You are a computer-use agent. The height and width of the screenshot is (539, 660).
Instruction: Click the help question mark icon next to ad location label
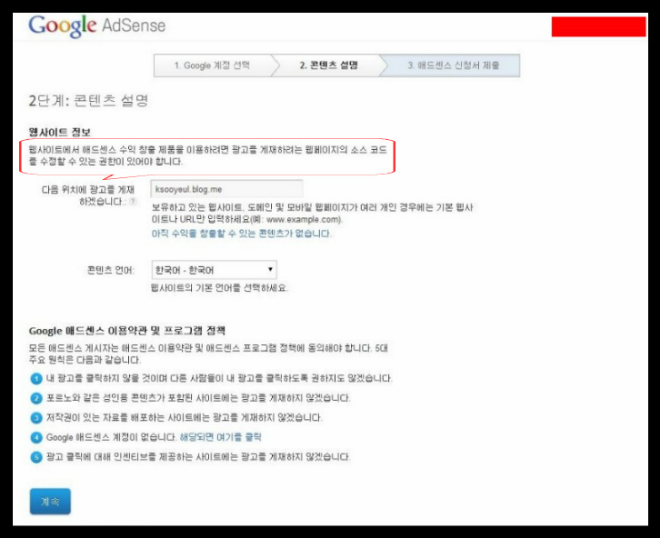[x=133, y=202]
